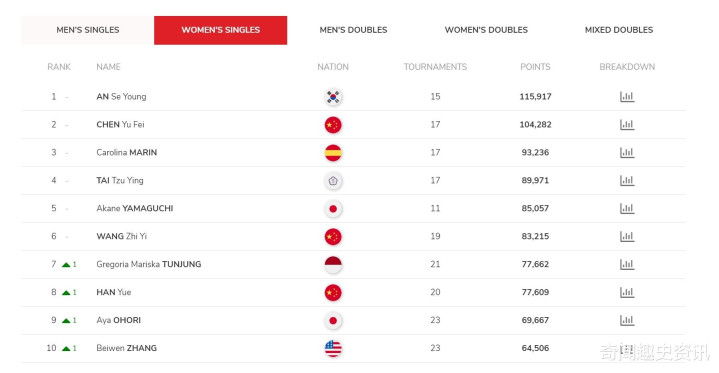
Task: Open Gregoria Mariska TUNJUNG's breakdown icon
Action: click(x=627, y=265)
